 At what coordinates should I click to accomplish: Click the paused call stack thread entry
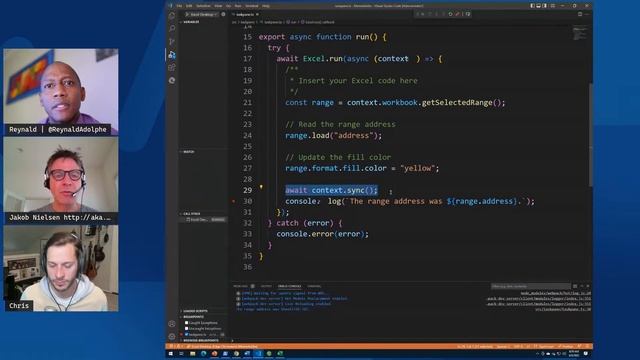(205, 220)
